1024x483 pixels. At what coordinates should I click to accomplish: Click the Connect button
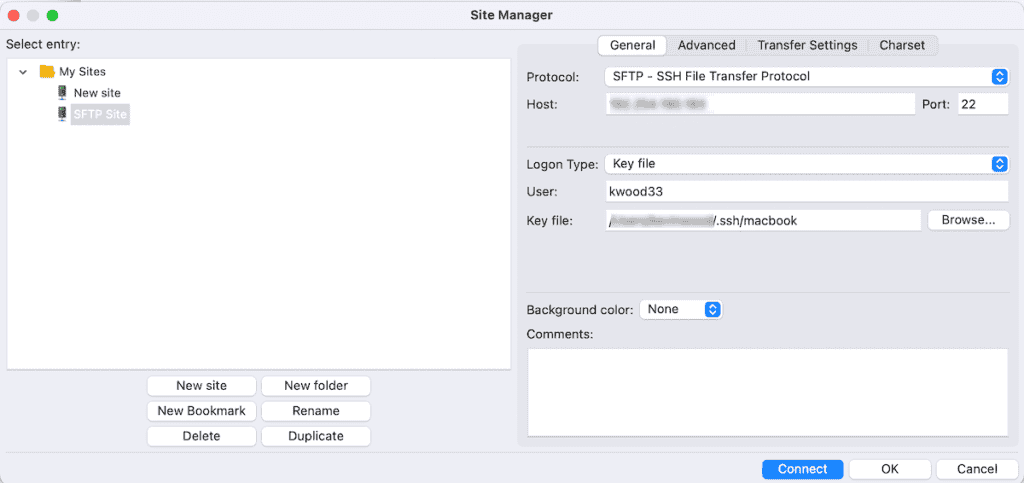click(803, 469)
